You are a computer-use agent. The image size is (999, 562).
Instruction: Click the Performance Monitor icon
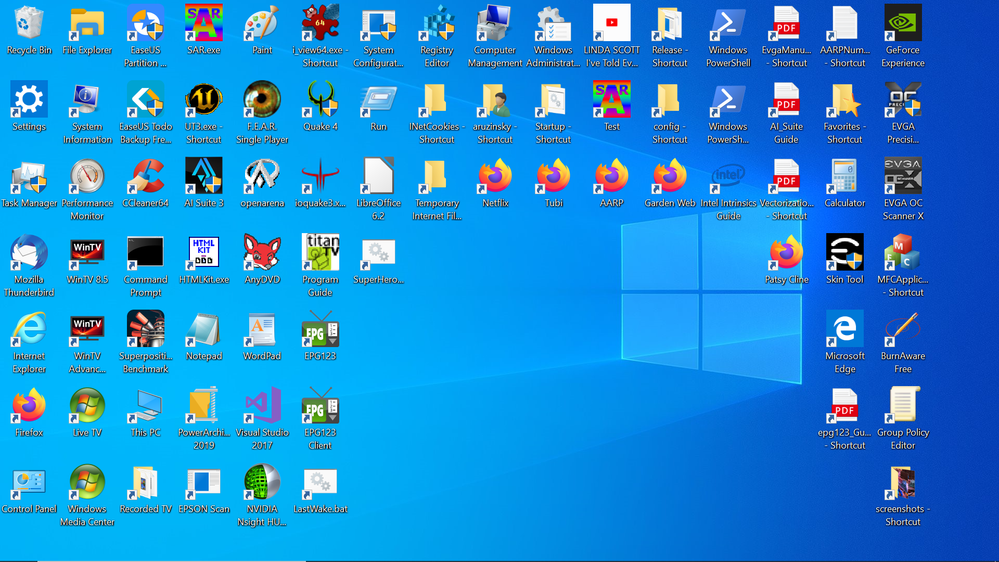point(87,176)
